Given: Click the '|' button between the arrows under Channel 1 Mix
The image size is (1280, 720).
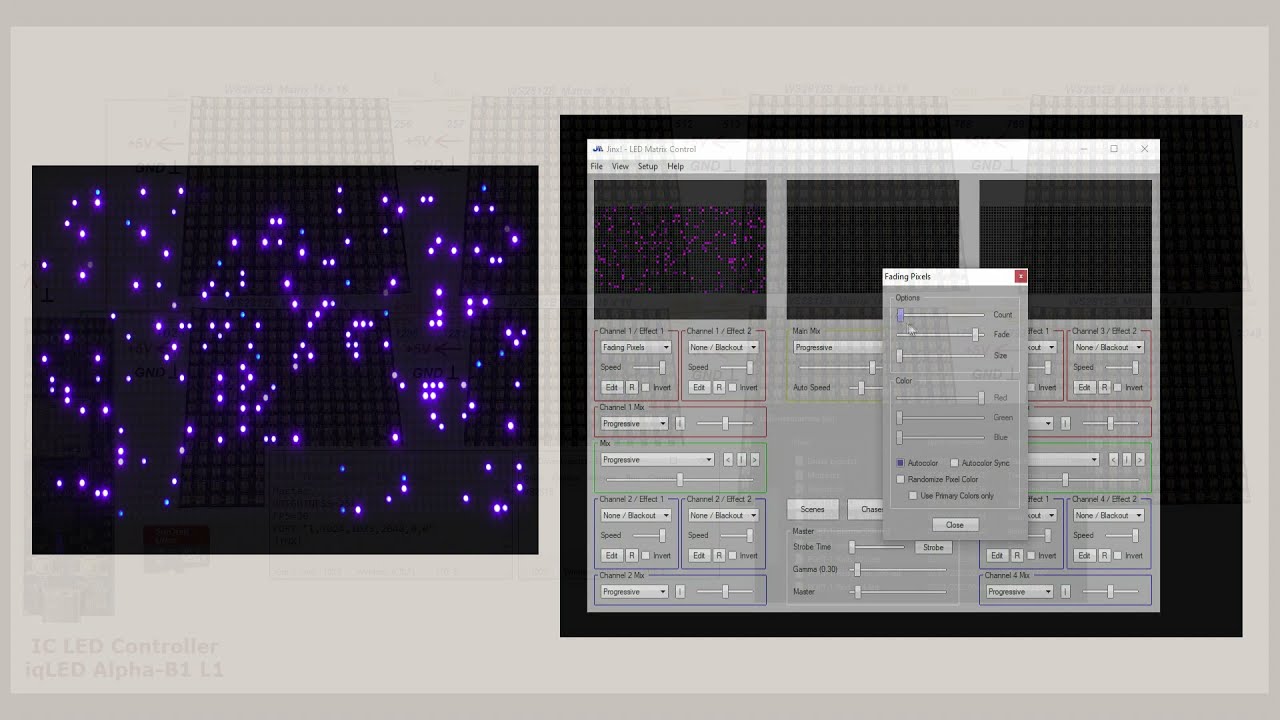Looking at the screenshot, I should (741, 460).
